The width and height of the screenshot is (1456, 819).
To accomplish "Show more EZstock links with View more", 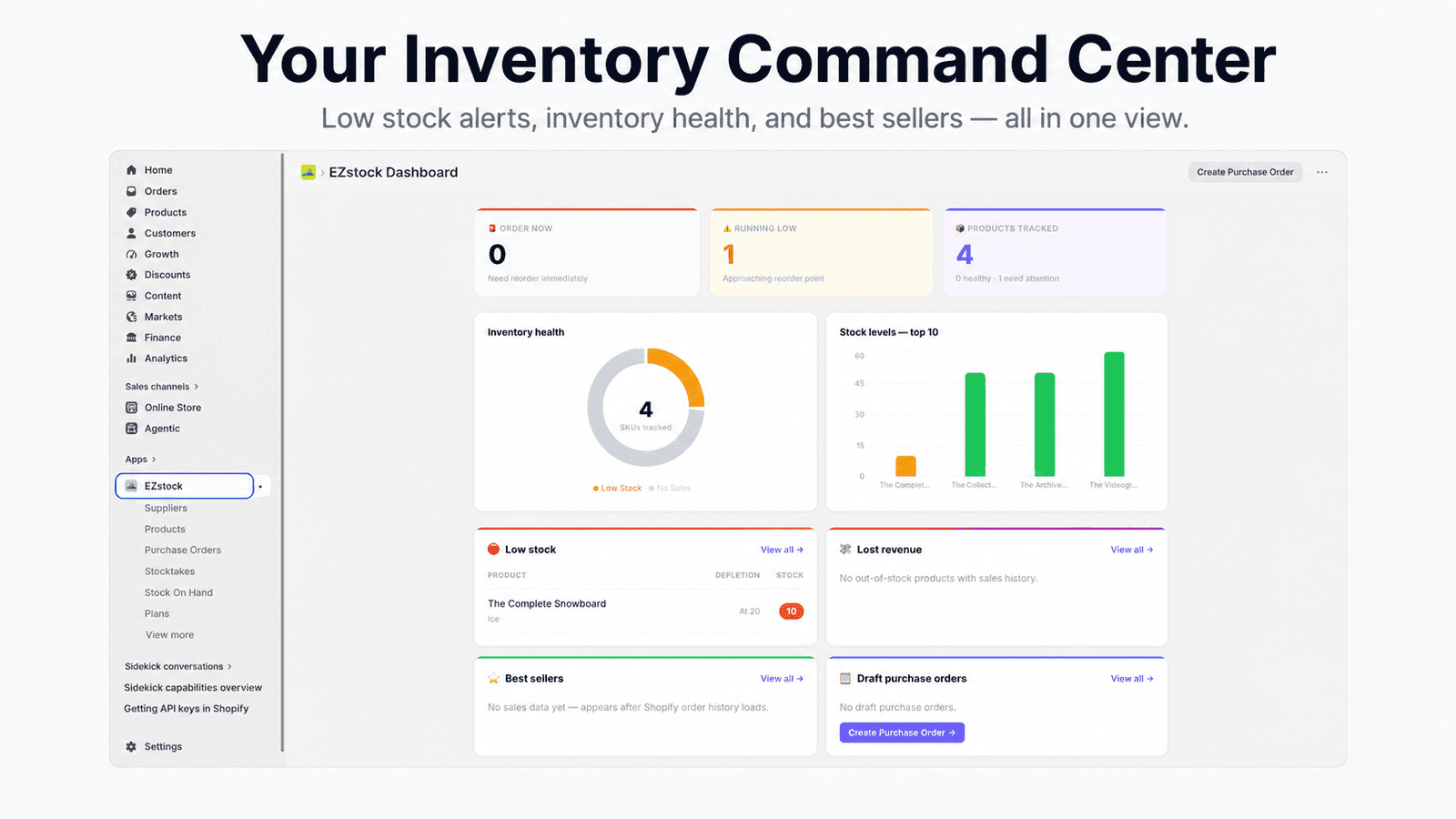I will click(x=169, y=635).
